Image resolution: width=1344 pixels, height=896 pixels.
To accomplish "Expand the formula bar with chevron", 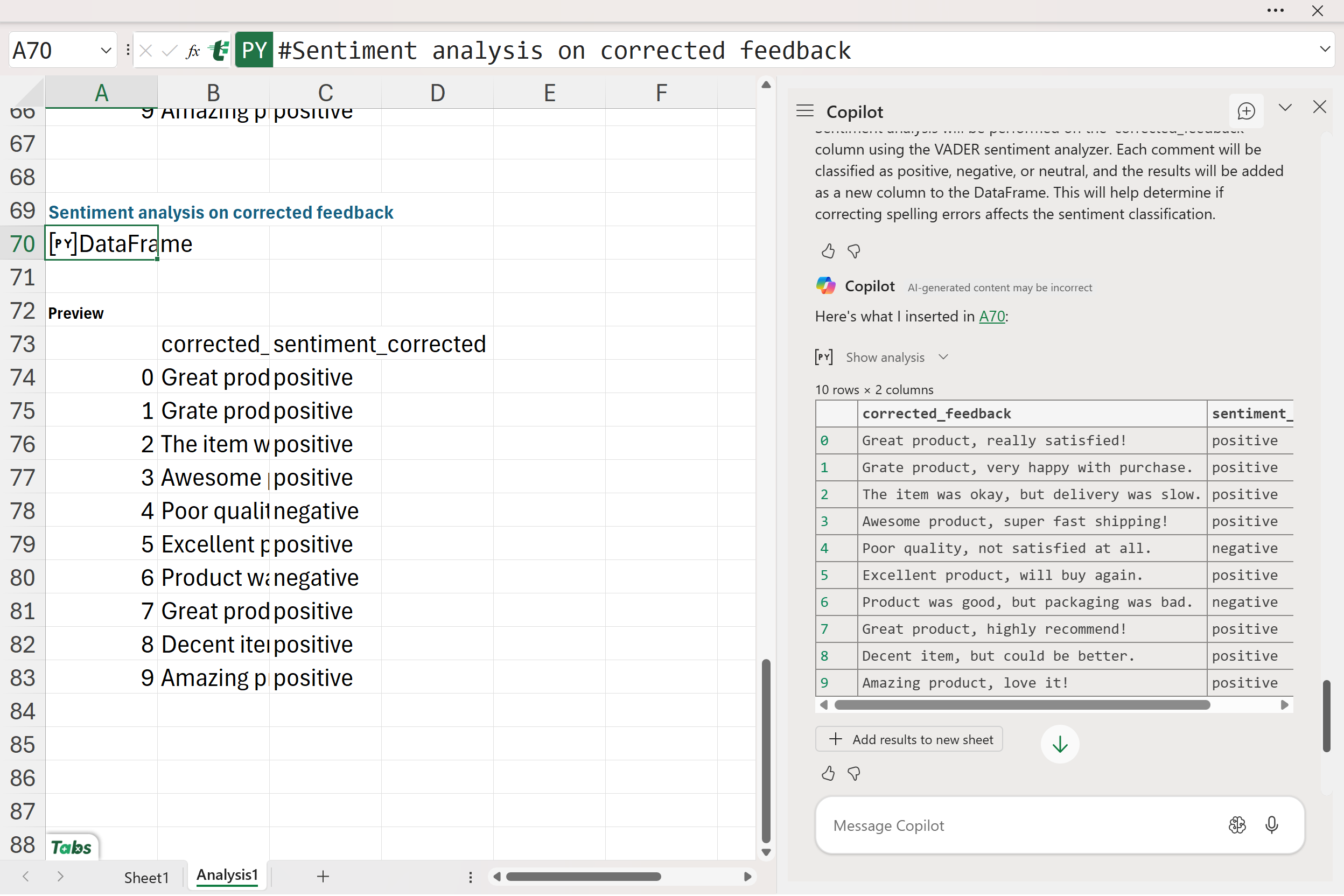I will coord(1325,50).
